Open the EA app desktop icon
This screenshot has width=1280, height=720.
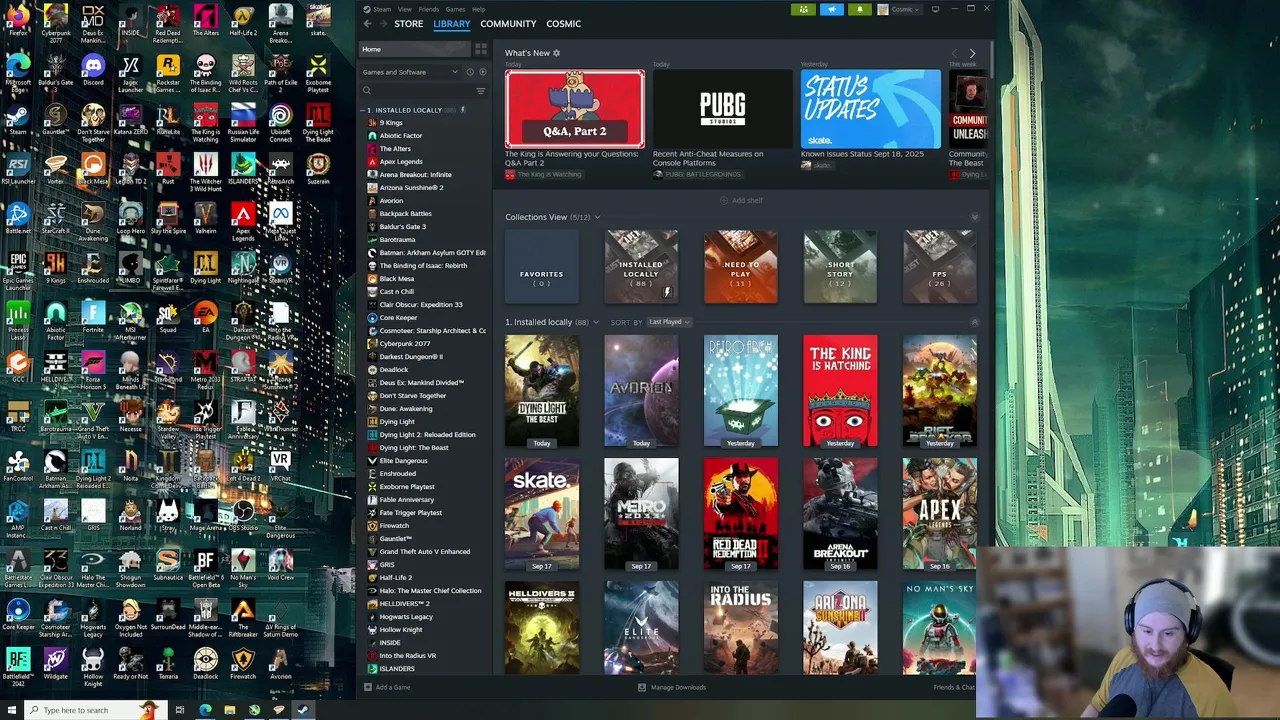205,318
